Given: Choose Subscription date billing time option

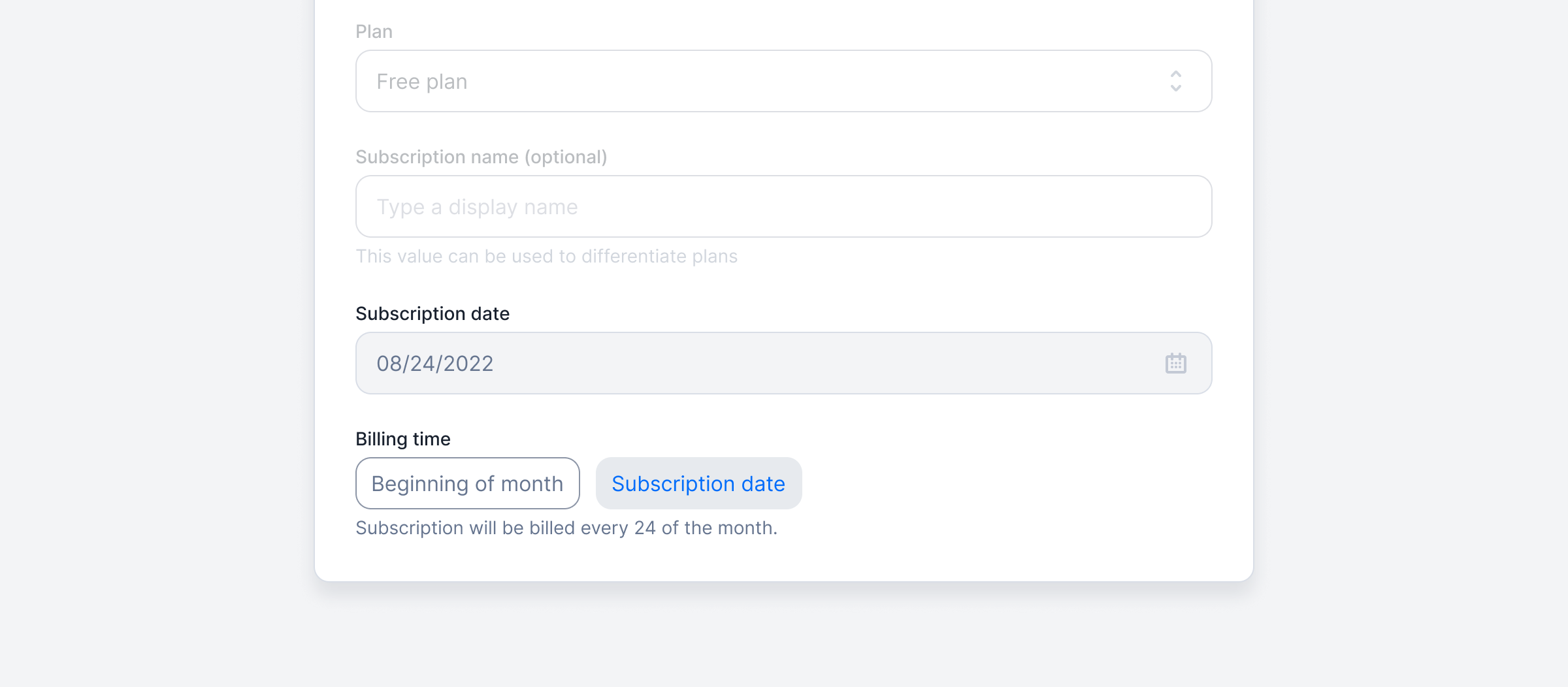Looking at the screenshot, I should click(x=698, y=483).
